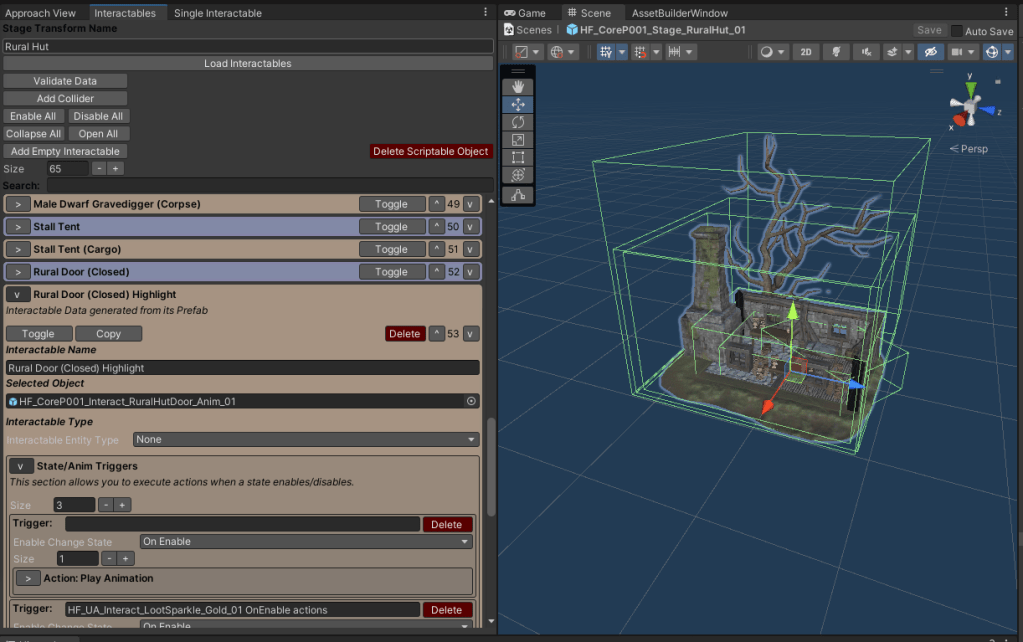
Task: Expand the Stall Tent (Cargo) entry
Action: pyautogui.click(x=18, y=249)
